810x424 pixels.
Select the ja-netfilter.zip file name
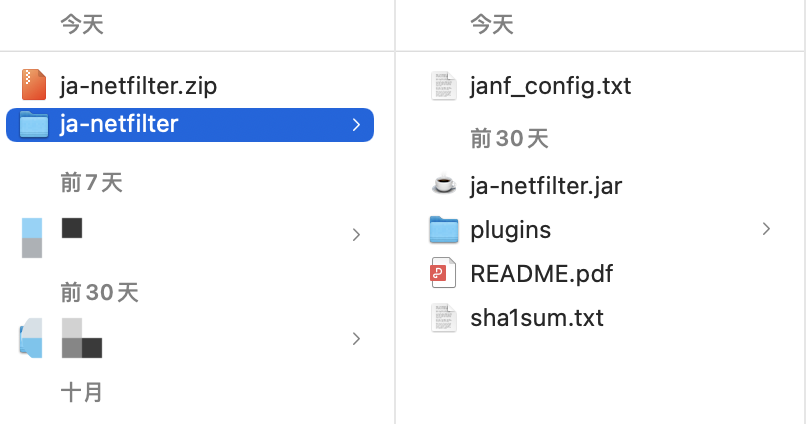pos(138,86)
